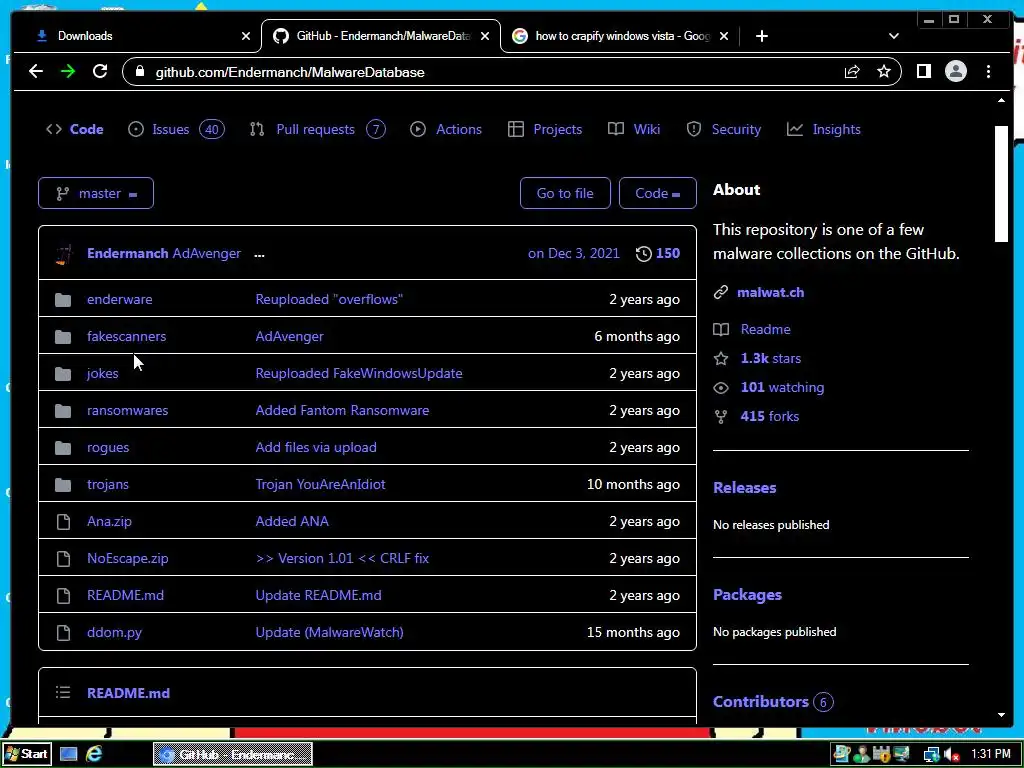1024x768 pixels.
Task: Open the ddom.py file
Action: coord(114,632)
